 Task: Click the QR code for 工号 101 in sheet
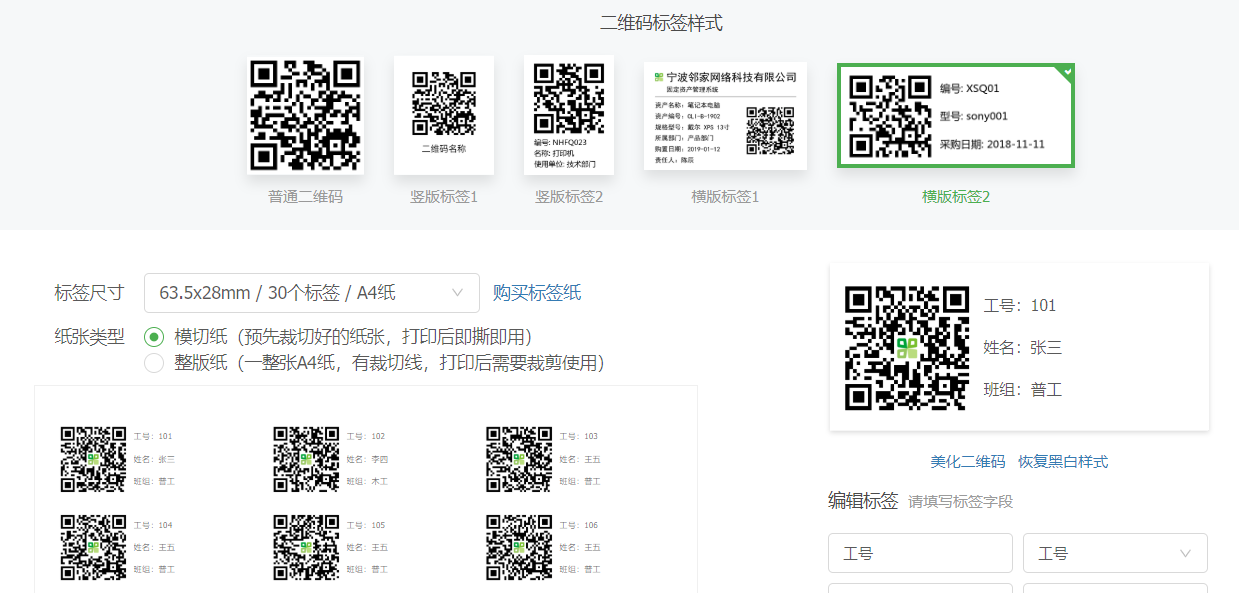coord(93,459)
